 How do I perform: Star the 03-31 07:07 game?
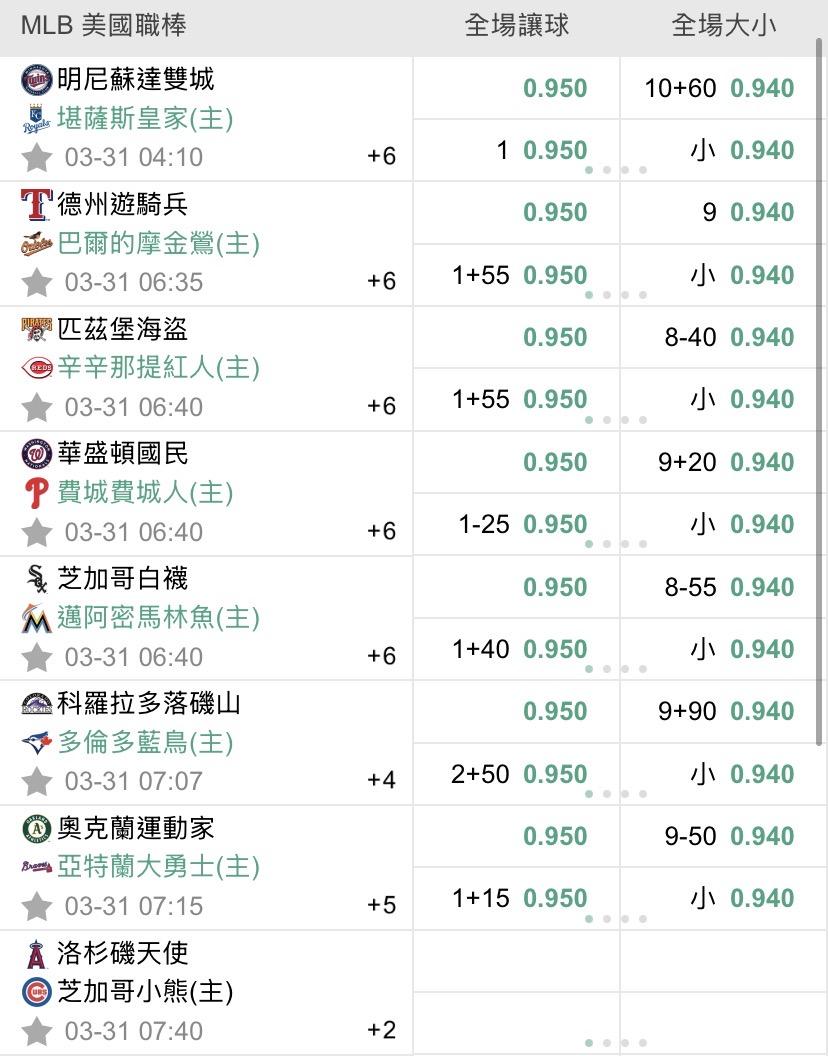tap(37, 781)
